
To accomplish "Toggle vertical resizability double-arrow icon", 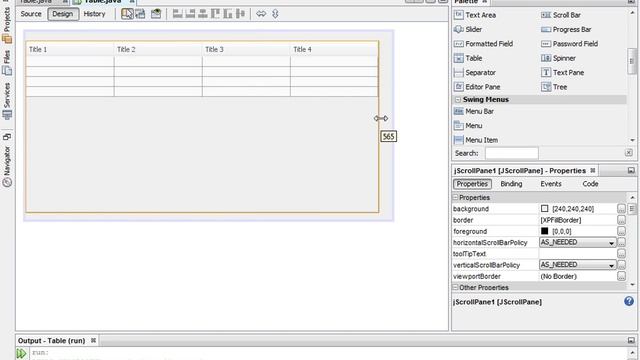I will tap(275, 14).
